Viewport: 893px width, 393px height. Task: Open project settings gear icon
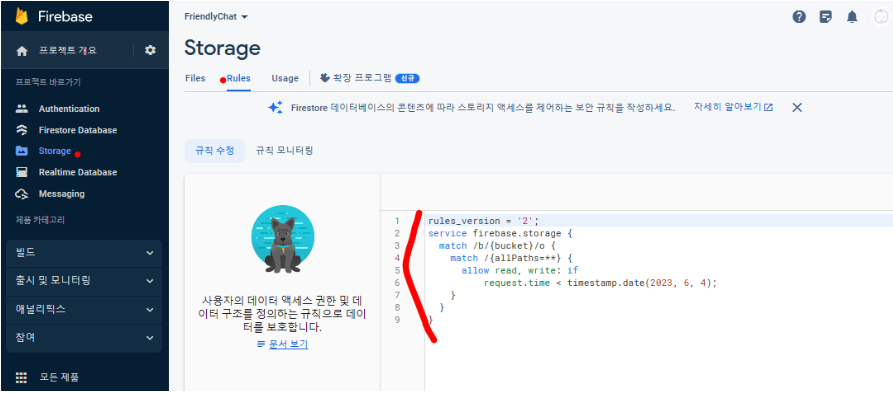[x=150, y=50]
